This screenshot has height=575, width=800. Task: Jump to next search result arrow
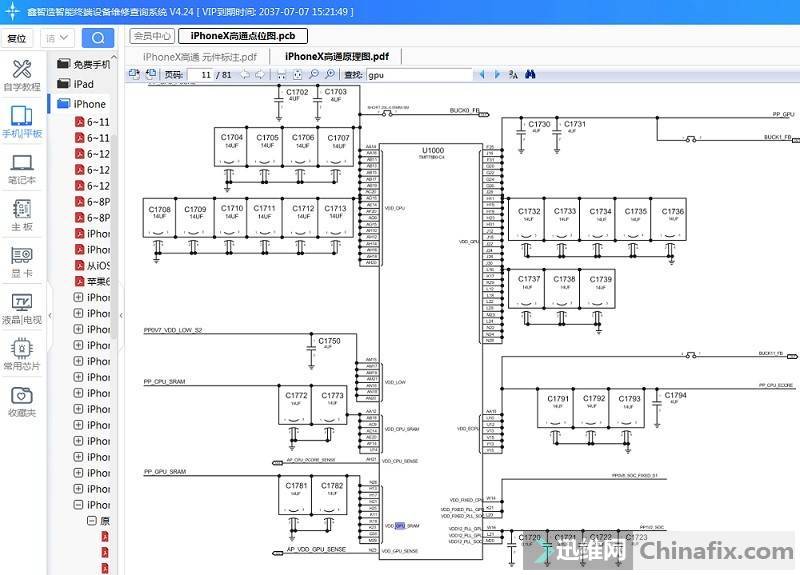point(495,75)
